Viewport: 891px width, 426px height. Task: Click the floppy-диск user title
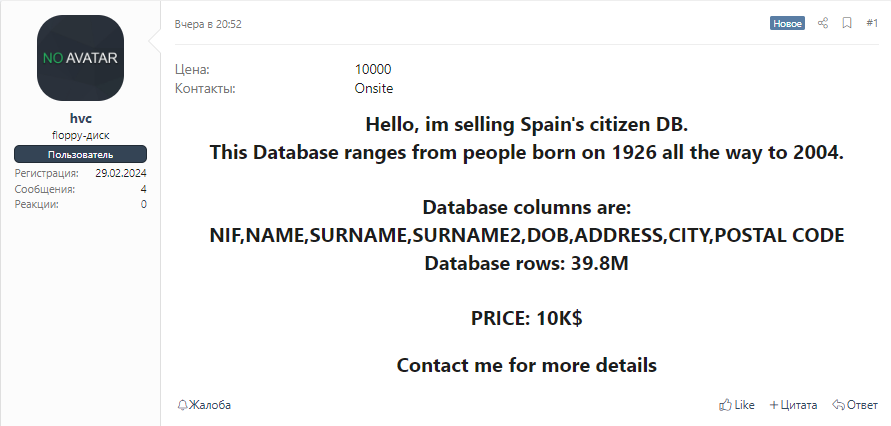pos(81,136)
